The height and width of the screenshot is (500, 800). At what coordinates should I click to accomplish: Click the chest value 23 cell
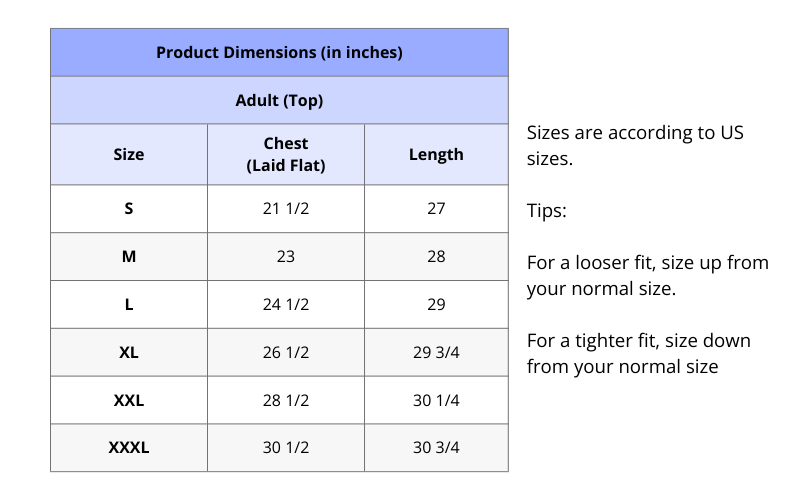[x=286, y=257]
